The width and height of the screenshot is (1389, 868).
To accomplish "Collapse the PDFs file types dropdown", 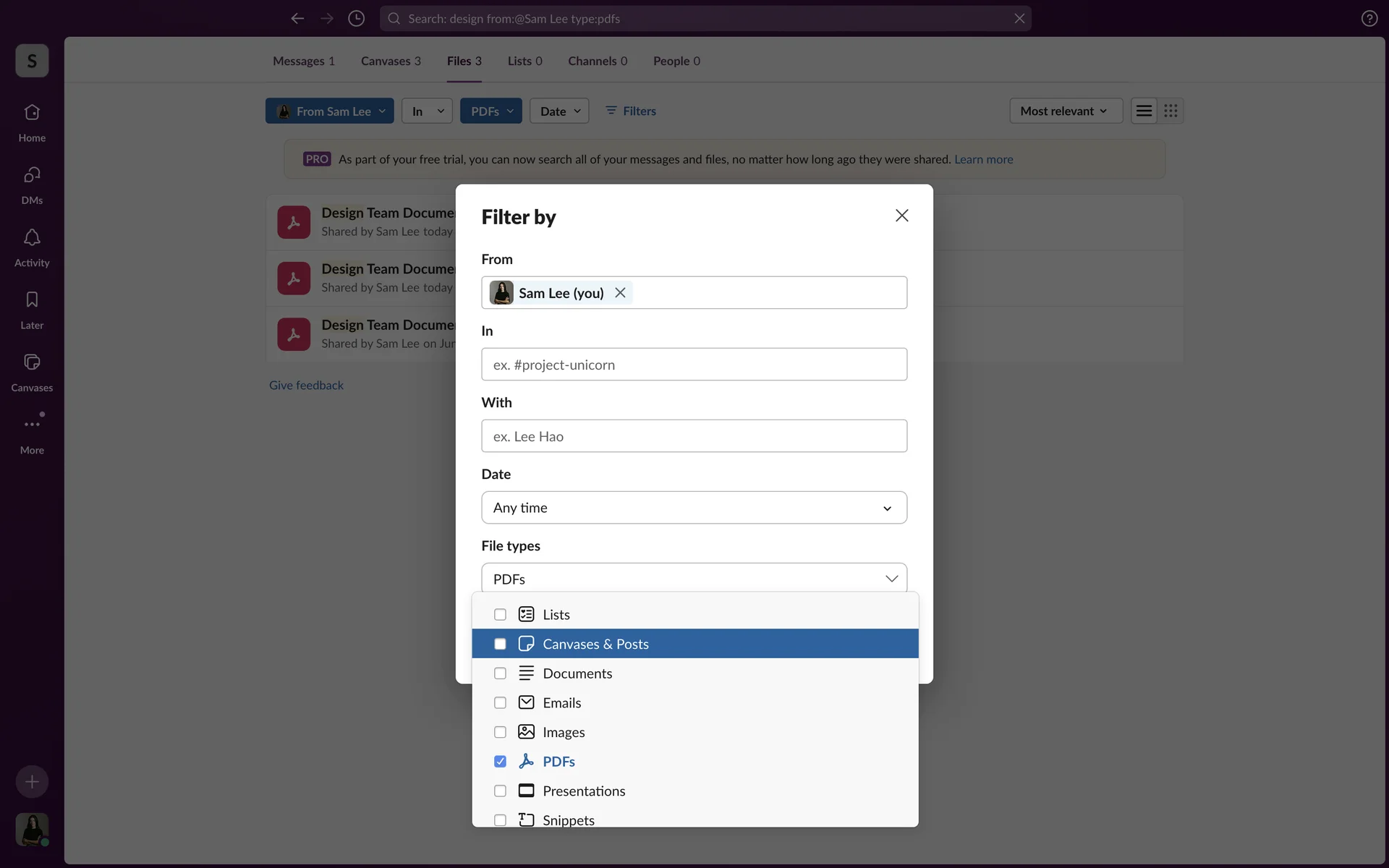I will pyautogui.click(x=891, y=579).
